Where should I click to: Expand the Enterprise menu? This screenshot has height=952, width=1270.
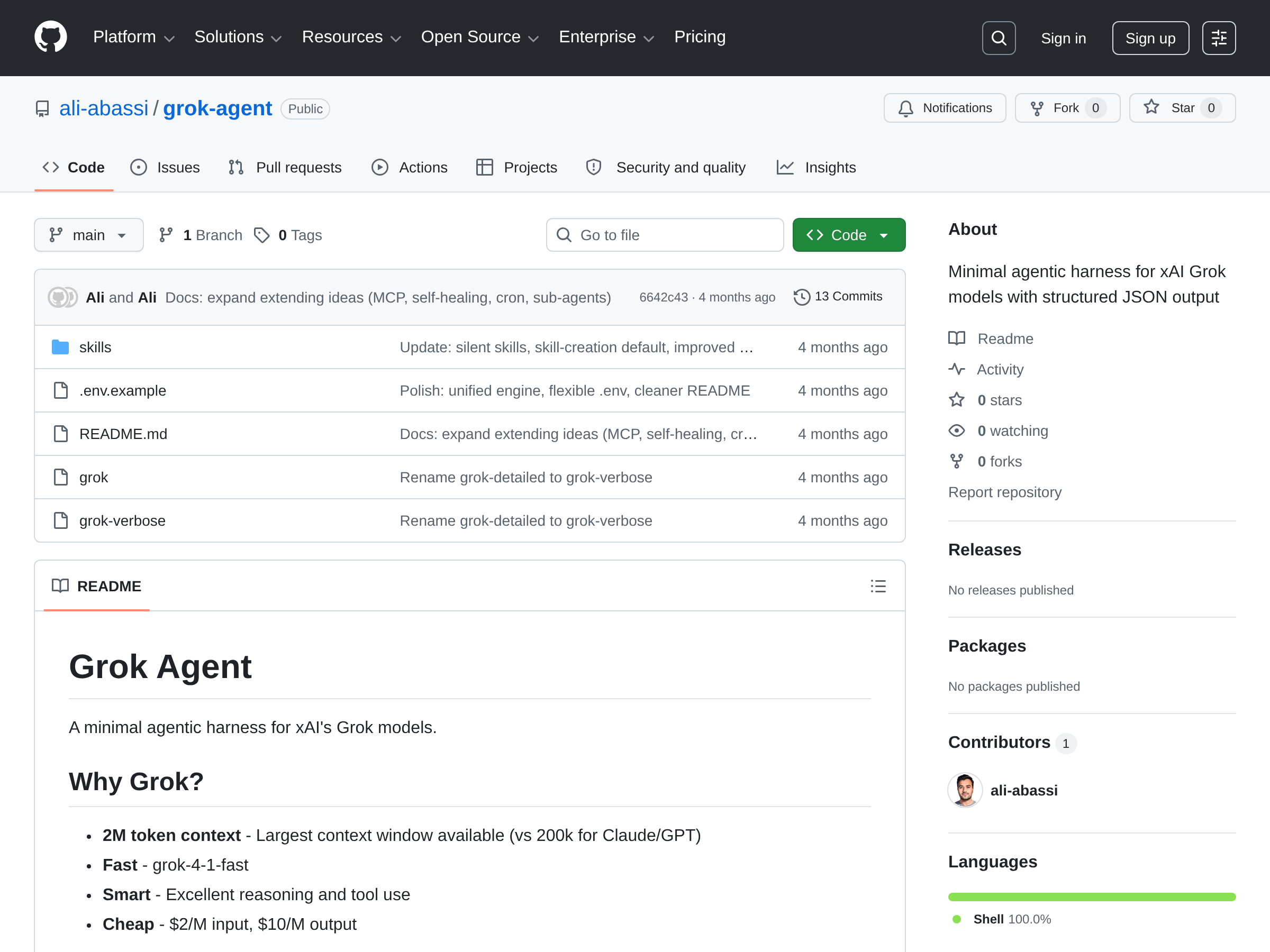606,38
